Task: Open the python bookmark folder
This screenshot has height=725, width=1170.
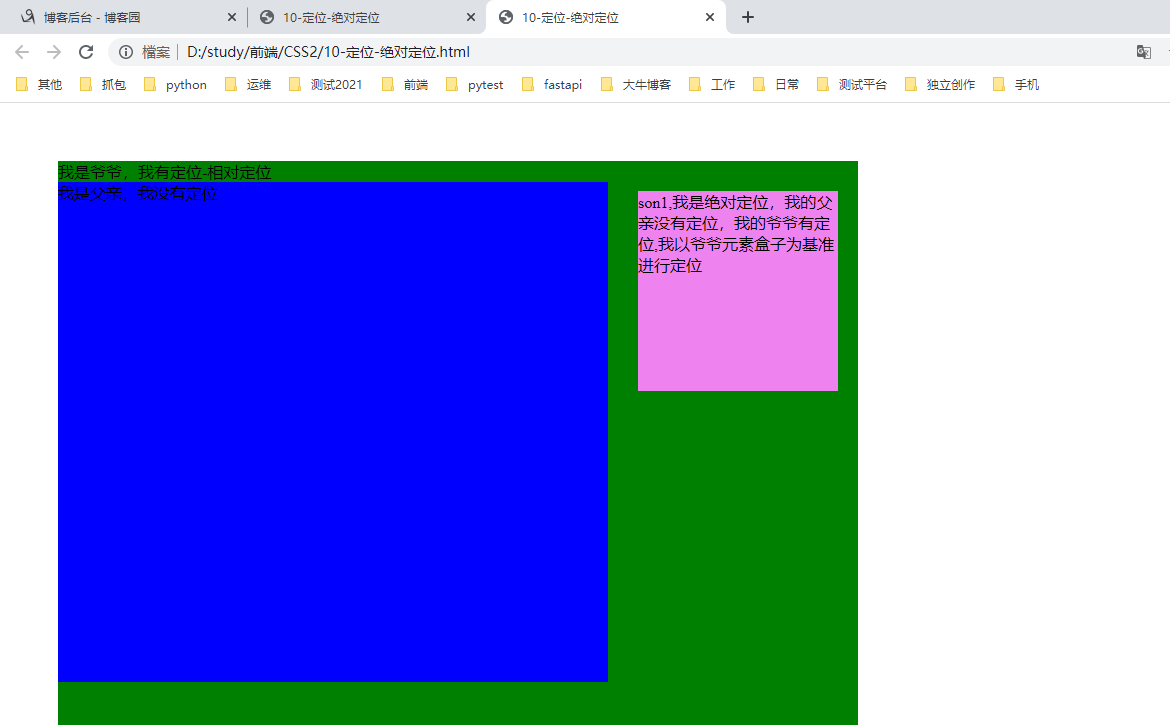Action: pyautogui.click(x=175, y=84)
